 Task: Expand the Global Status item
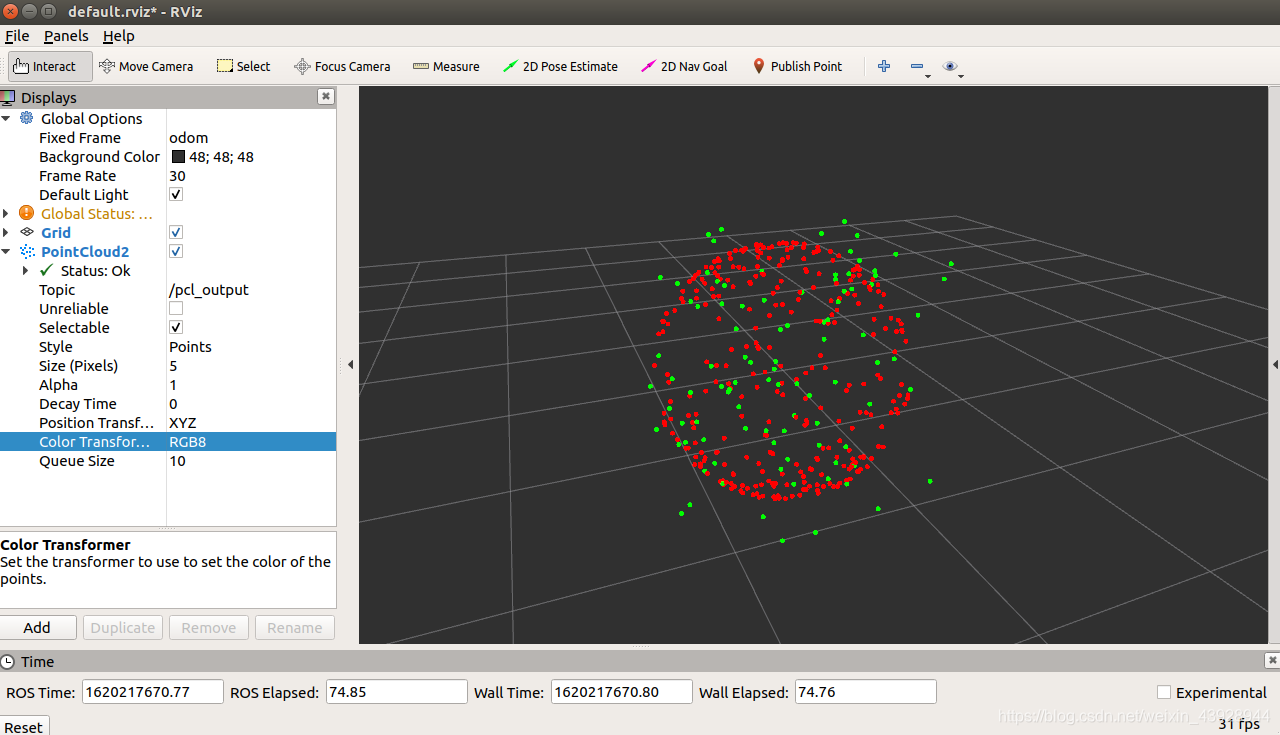[x=6, y=213]
